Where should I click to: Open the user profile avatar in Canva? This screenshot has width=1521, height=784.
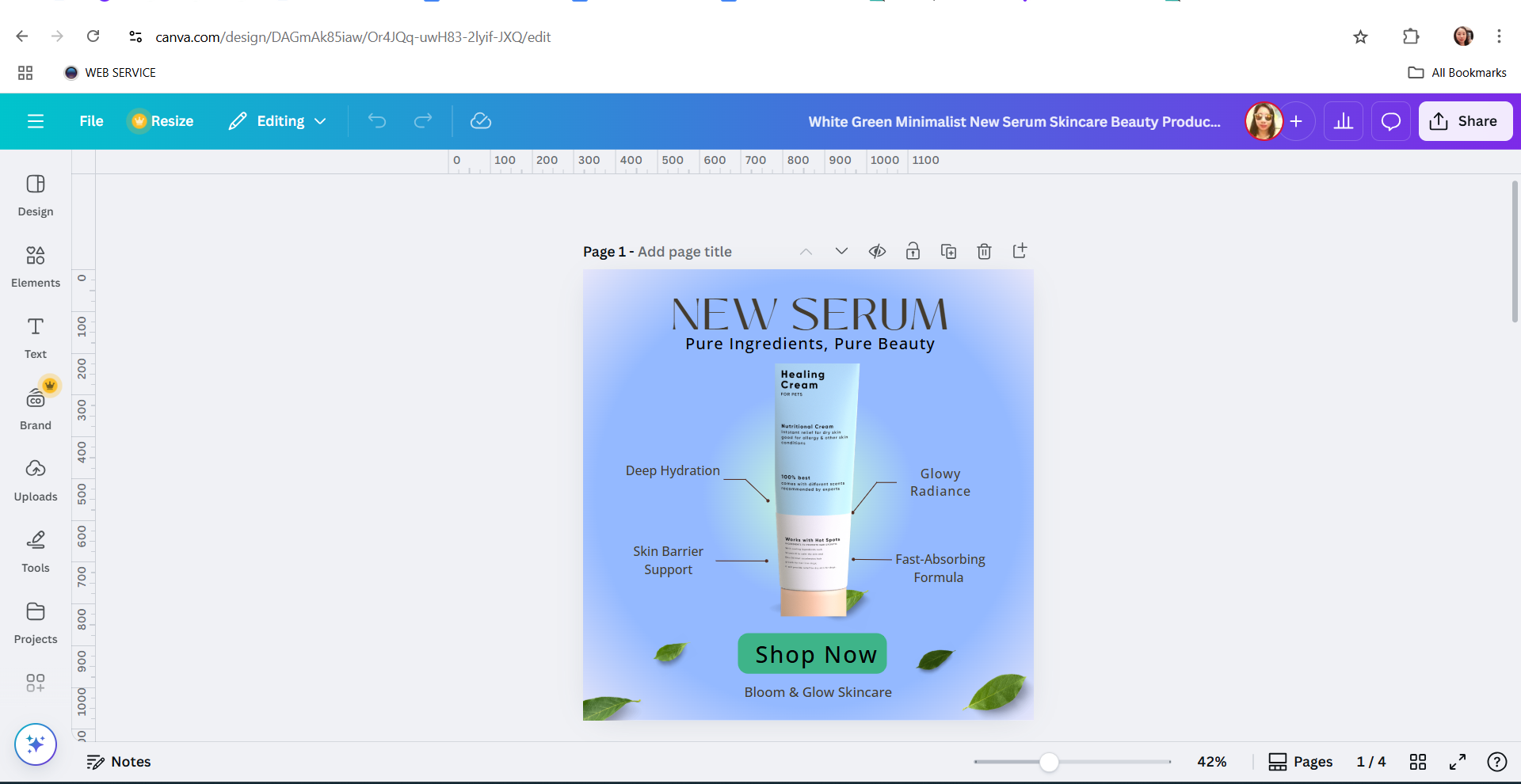click(x=1264, y=121)
